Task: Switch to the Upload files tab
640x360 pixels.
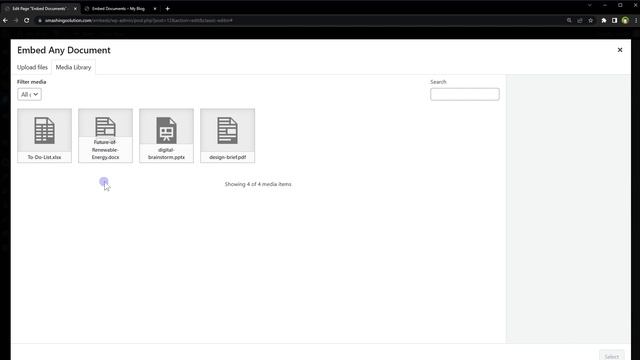Action: coord(32,67)
